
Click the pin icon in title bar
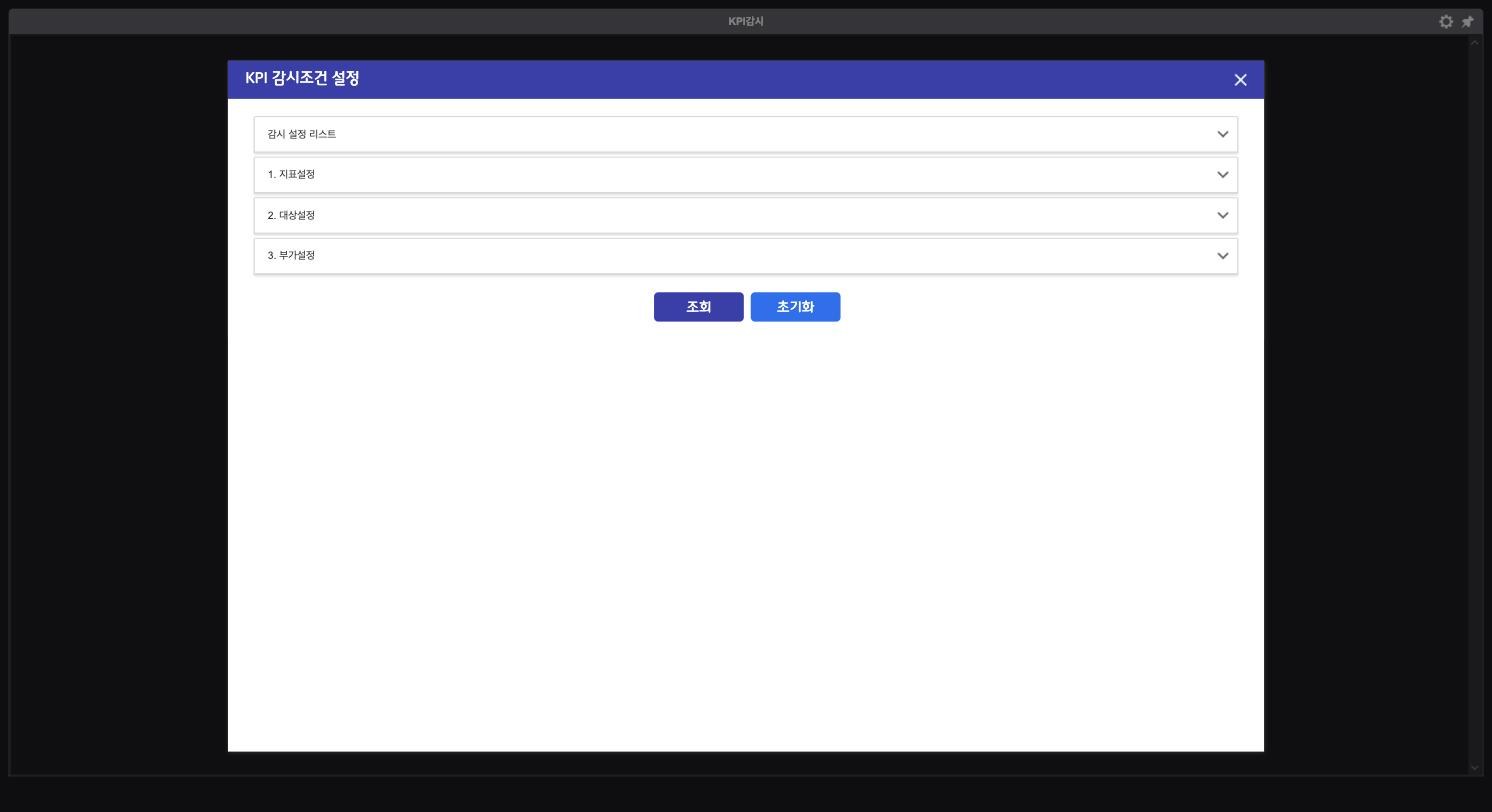point(1467,21)
